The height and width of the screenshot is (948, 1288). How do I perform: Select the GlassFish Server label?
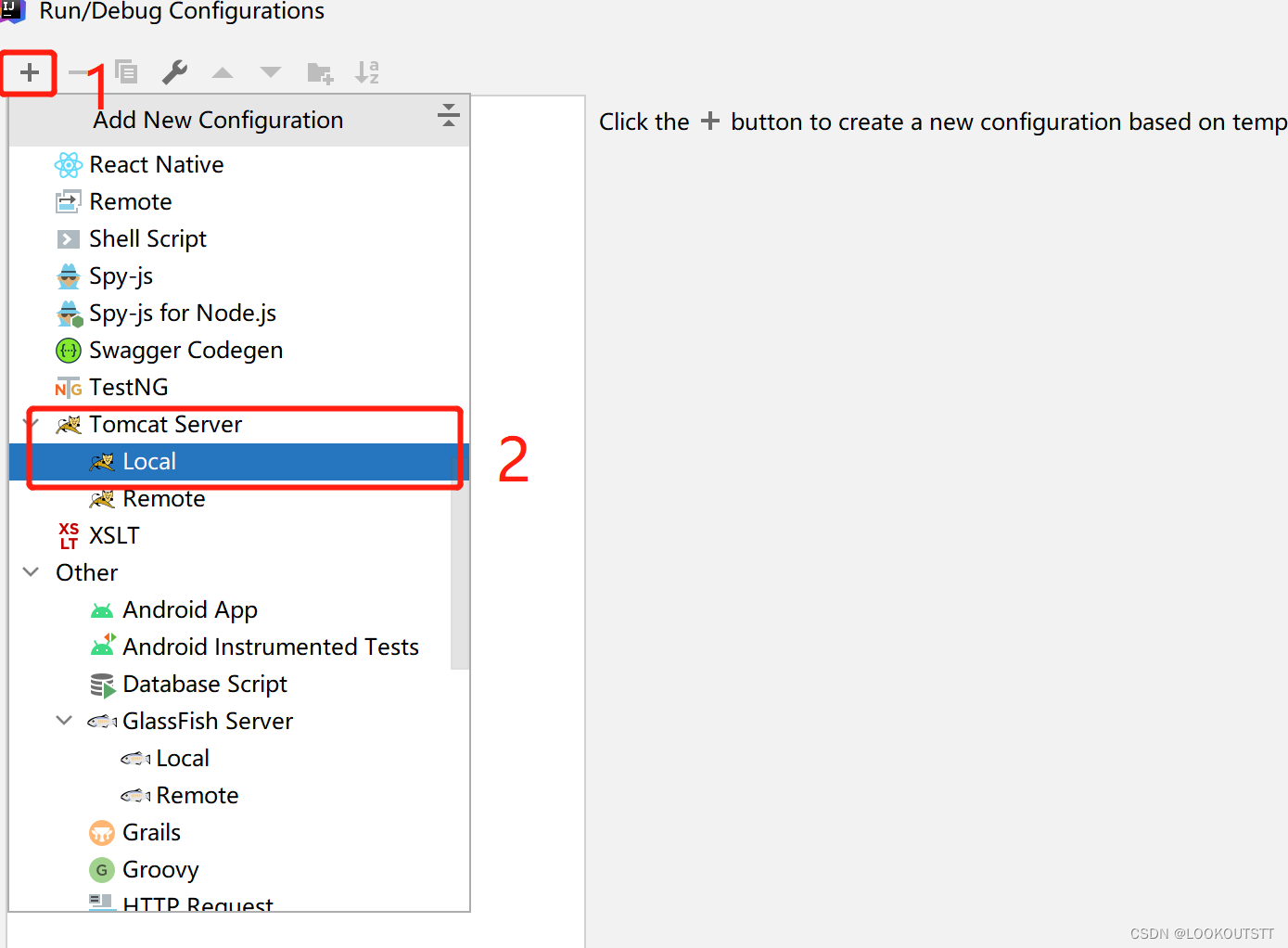(208, 722)
